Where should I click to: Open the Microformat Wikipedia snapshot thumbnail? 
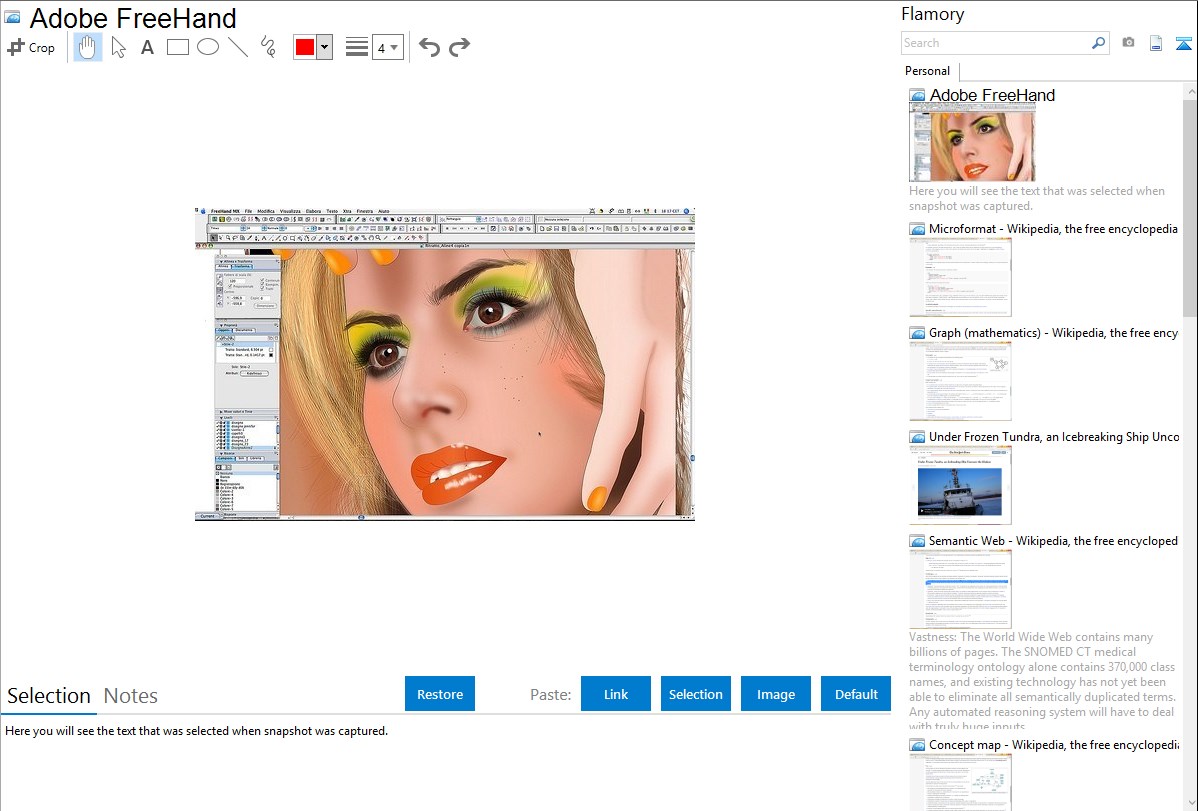pyautogui.click(x=960, y=277)
